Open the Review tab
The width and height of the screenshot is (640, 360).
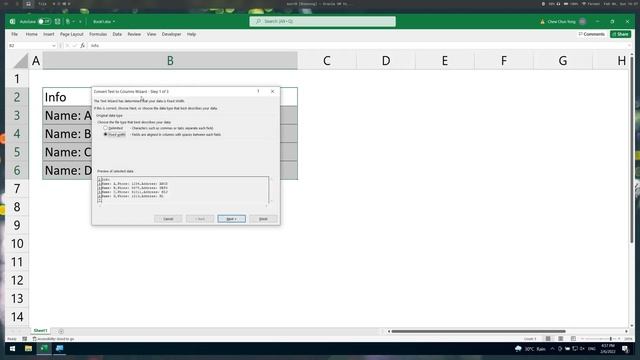pyautogui.click(x=134, y=34)
